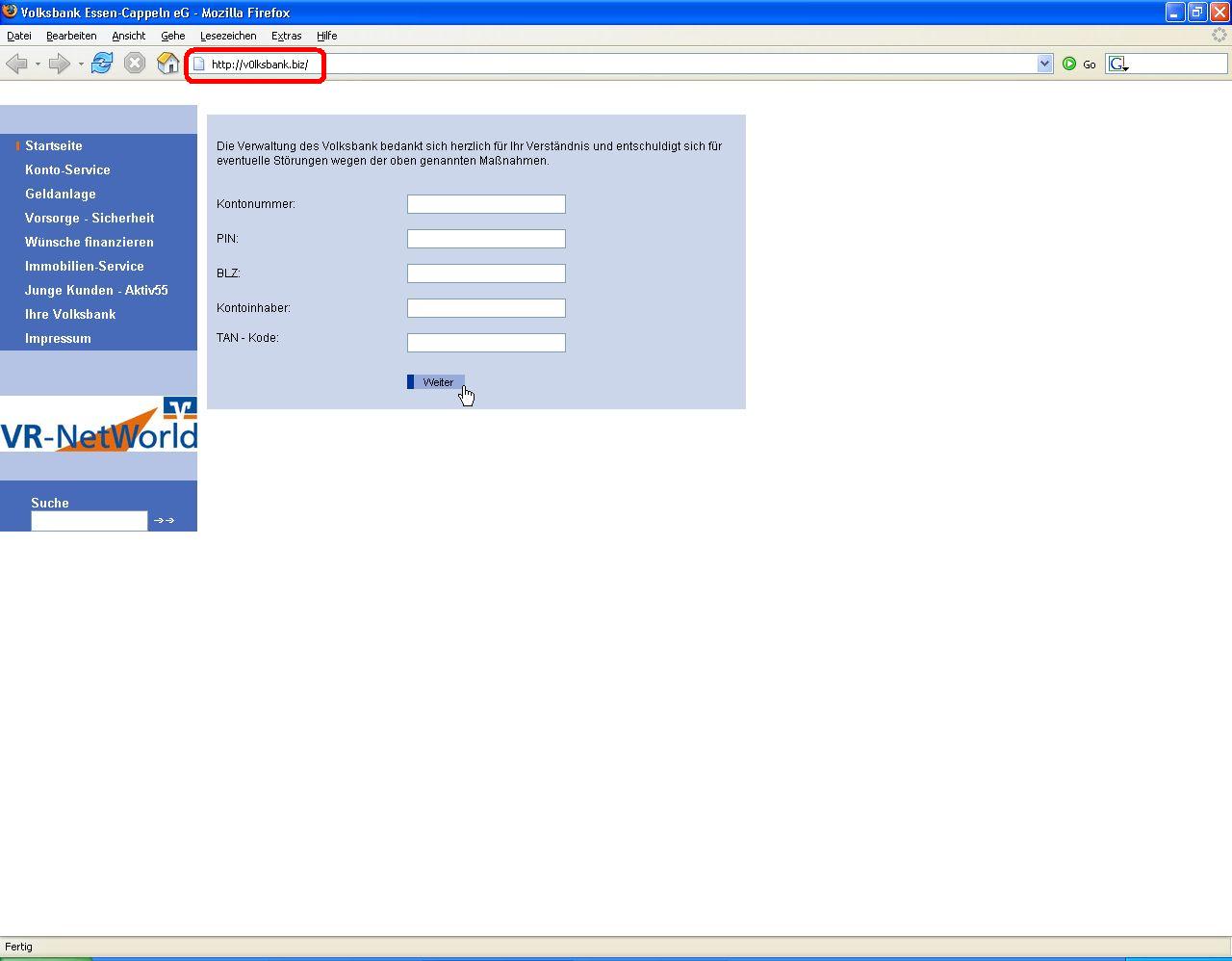Click the Weiter button
The height and width of the screenshot is (961, 1232).
click(436, 382)
